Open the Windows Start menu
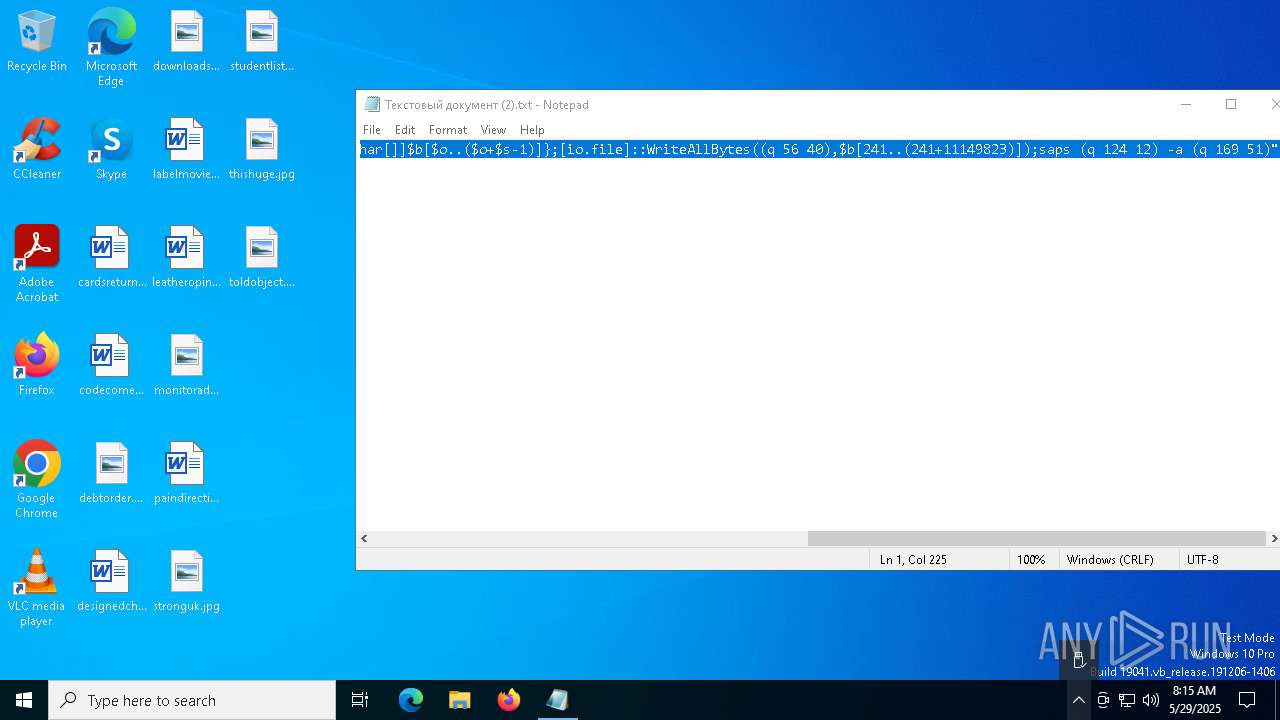The image size is (1280, 720). (x=24, y=700)
